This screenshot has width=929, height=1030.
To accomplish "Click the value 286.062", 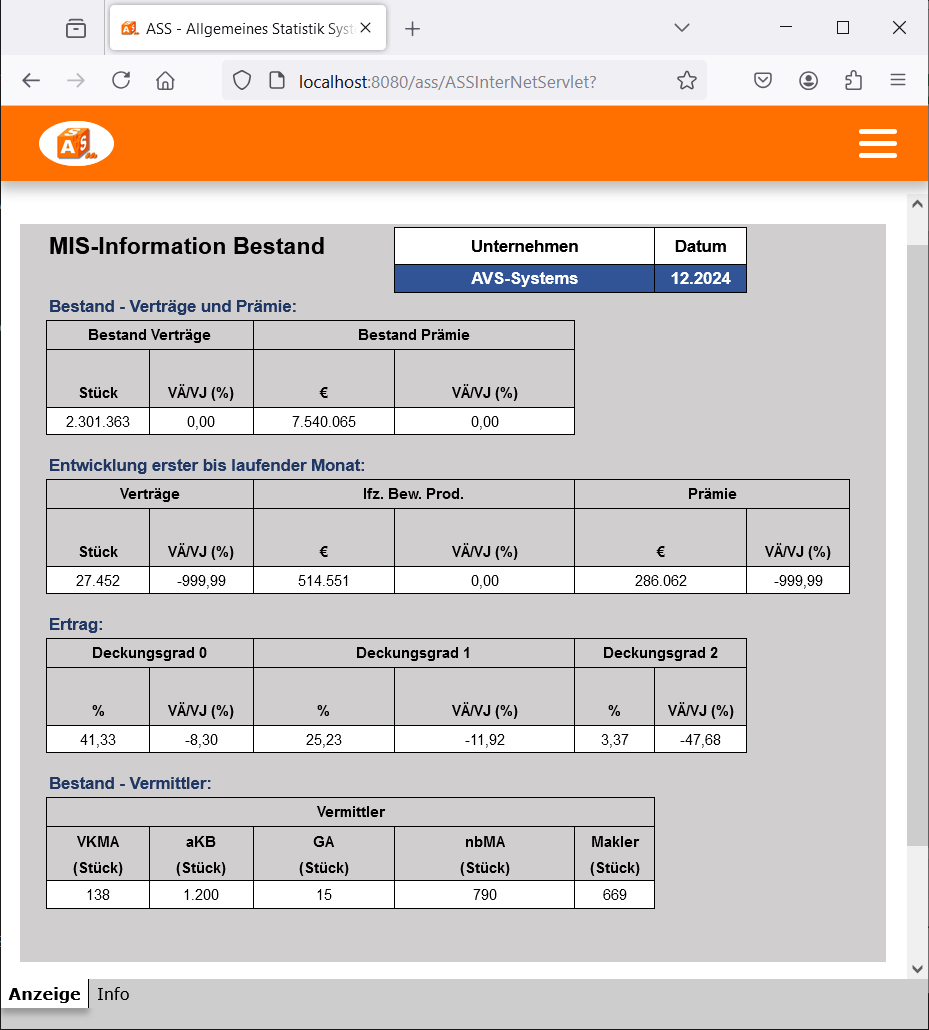I will 660,581.
